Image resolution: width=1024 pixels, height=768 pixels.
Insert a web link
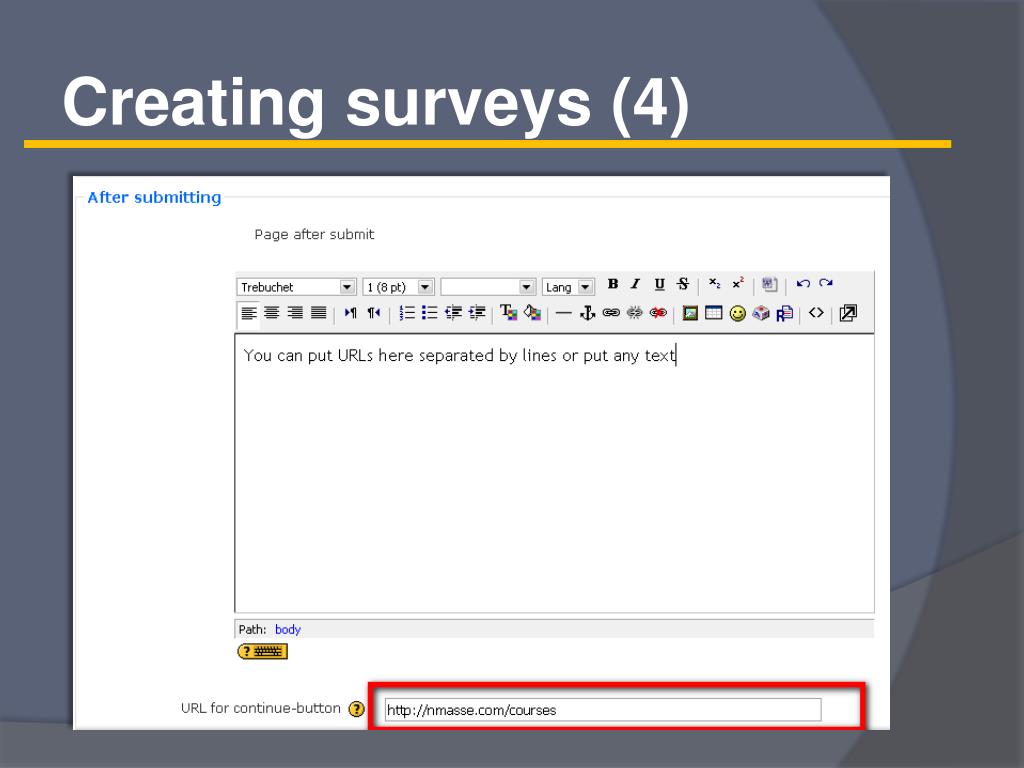click(611, 313)
